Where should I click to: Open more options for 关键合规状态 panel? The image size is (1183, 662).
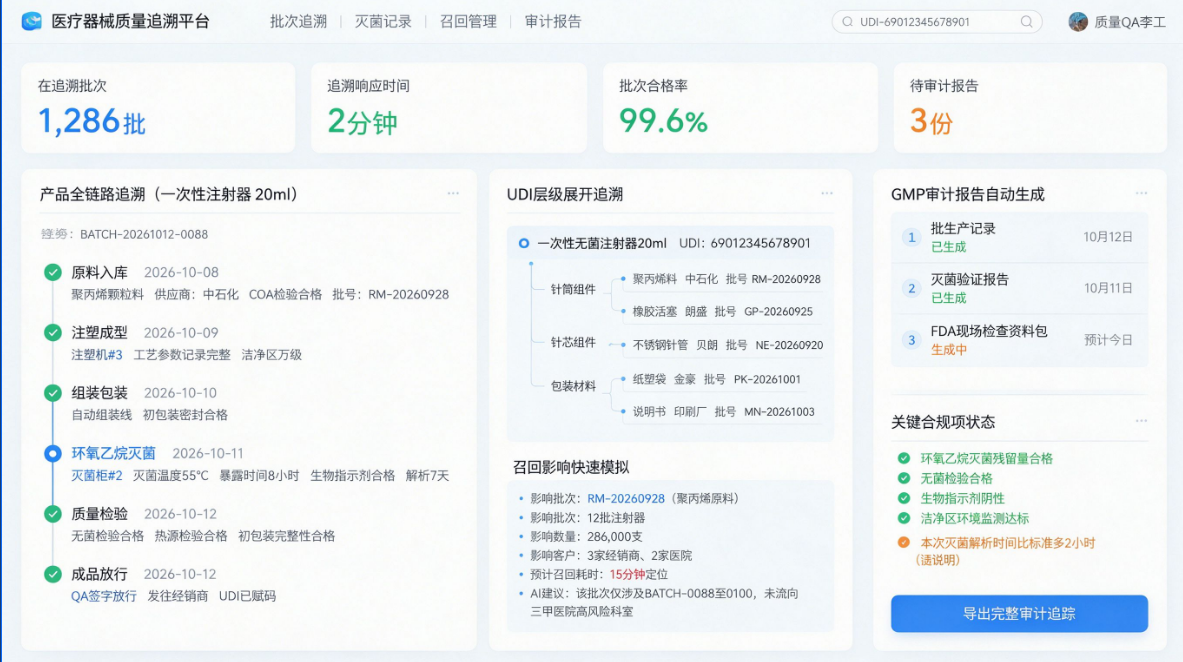[1141, 420]
